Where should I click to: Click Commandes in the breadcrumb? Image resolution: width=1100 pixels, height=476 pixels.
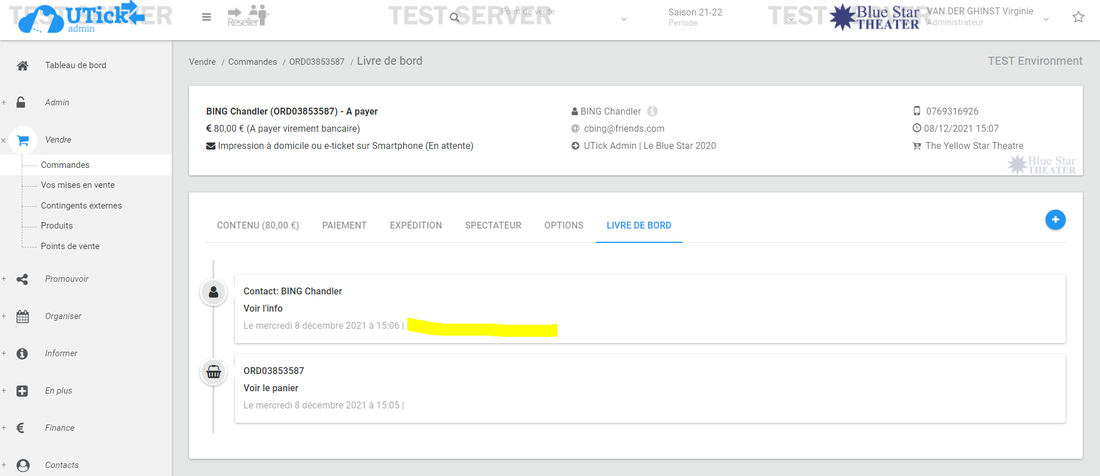[x=252, y=62]
